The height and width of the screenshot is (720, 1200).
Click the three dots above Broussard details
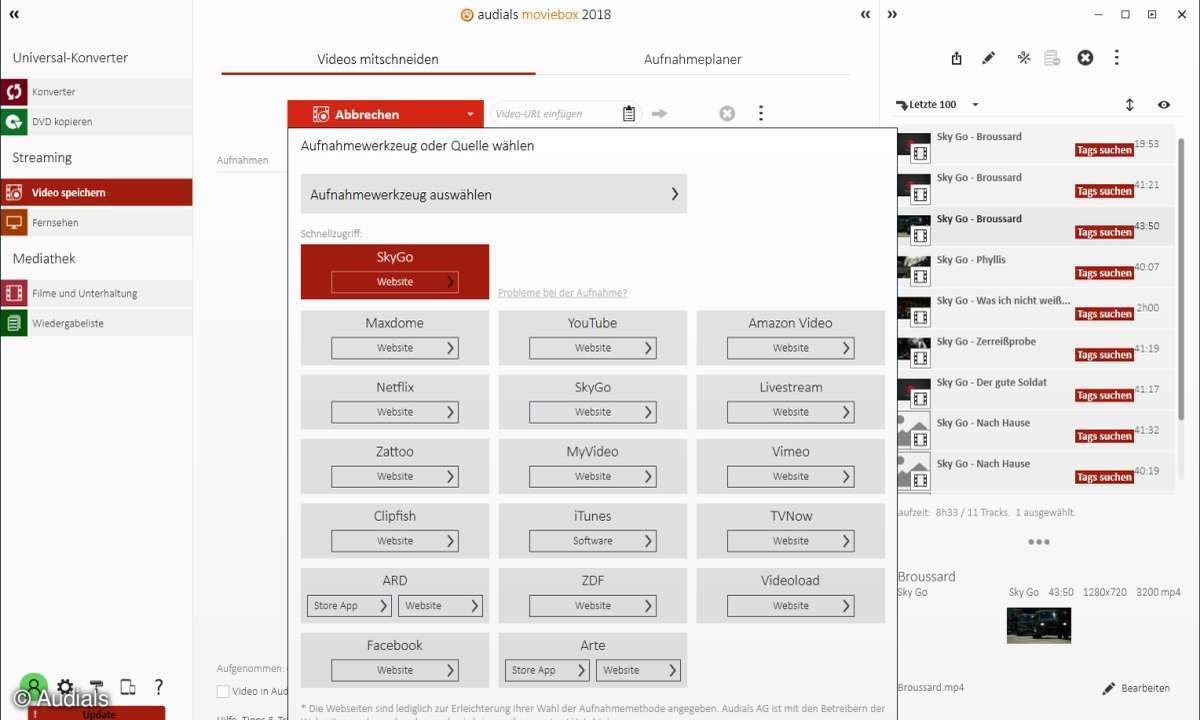1039,542
